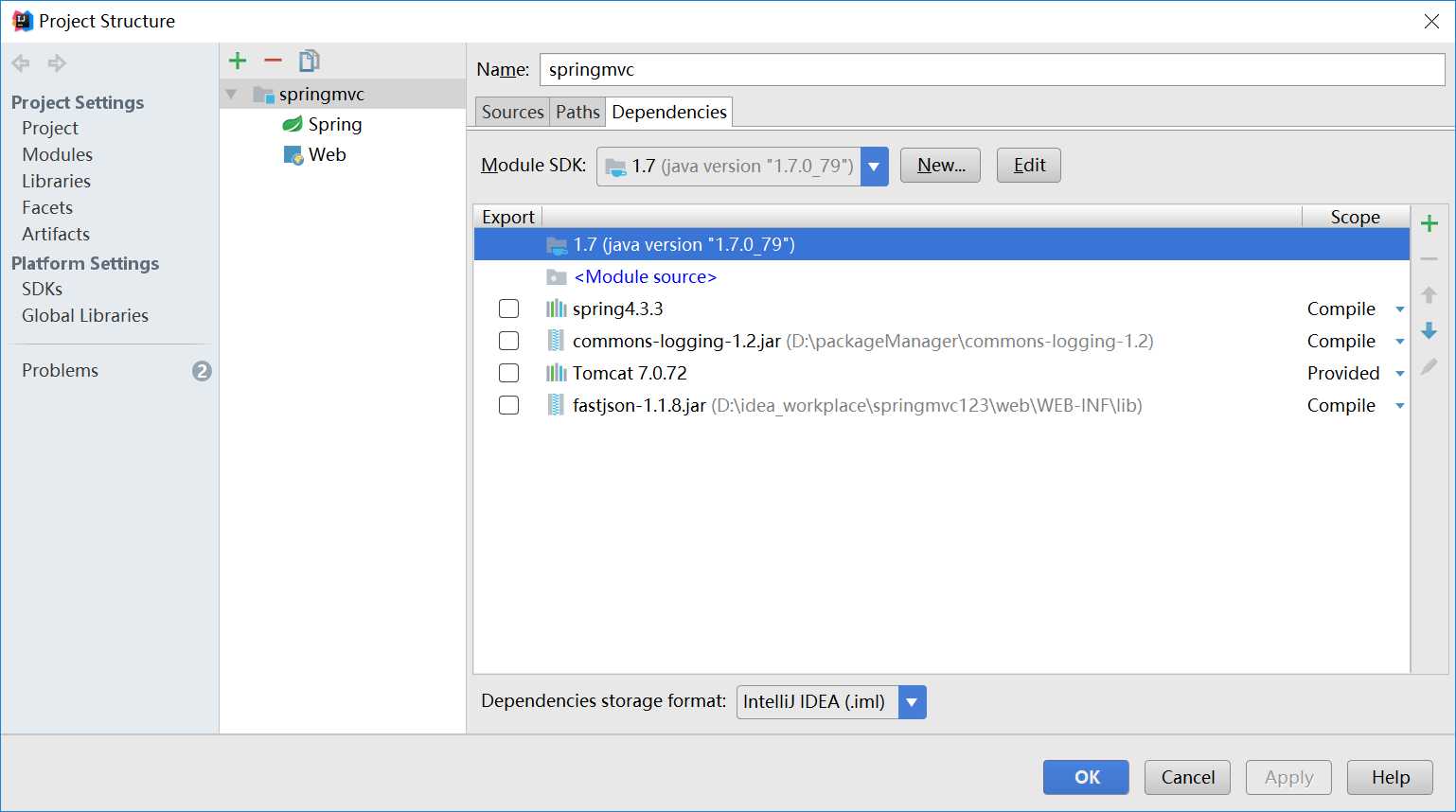This screenshot has height=812, width=1456.
Task: Select the Spring facet tree item
Action: tap(335, 124)
